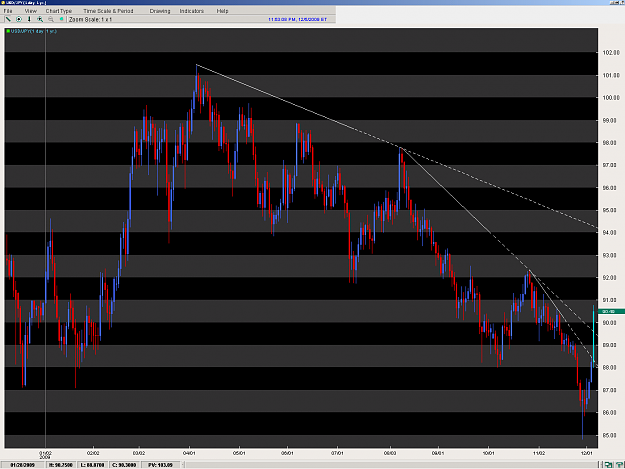Click the down arrow marker tool
The height and width of the screenshot is (469, 625).
pyautogui.click(x=29, y=19)
